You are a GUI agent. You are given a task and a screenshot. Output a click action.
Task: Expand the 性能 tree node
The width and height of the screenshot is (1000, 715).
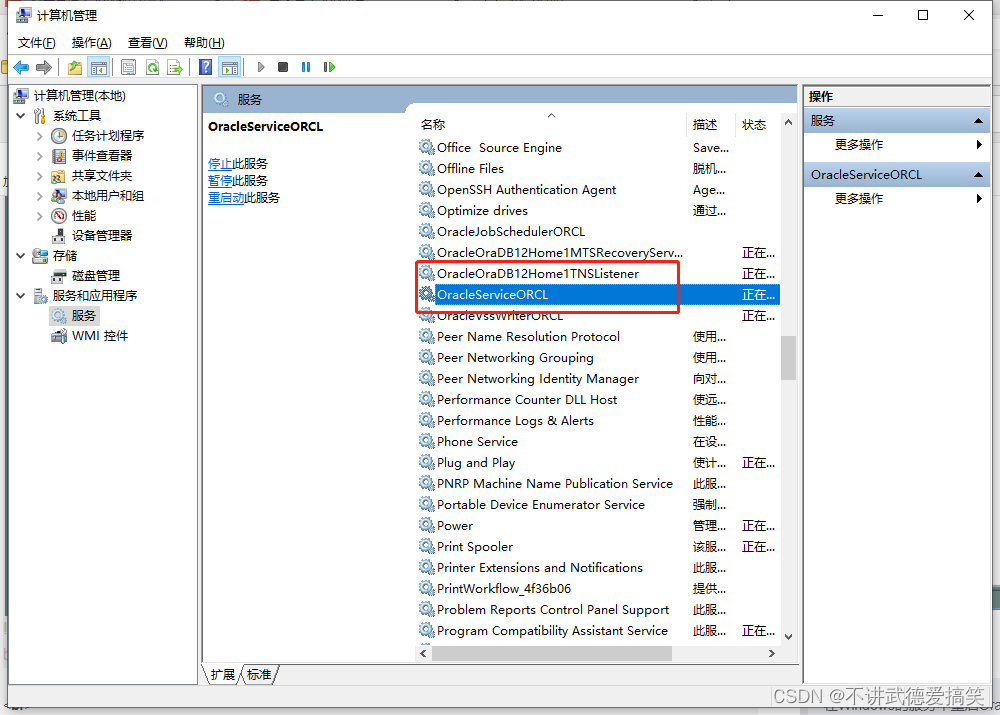pyautogui.click(x=40, y=216)
